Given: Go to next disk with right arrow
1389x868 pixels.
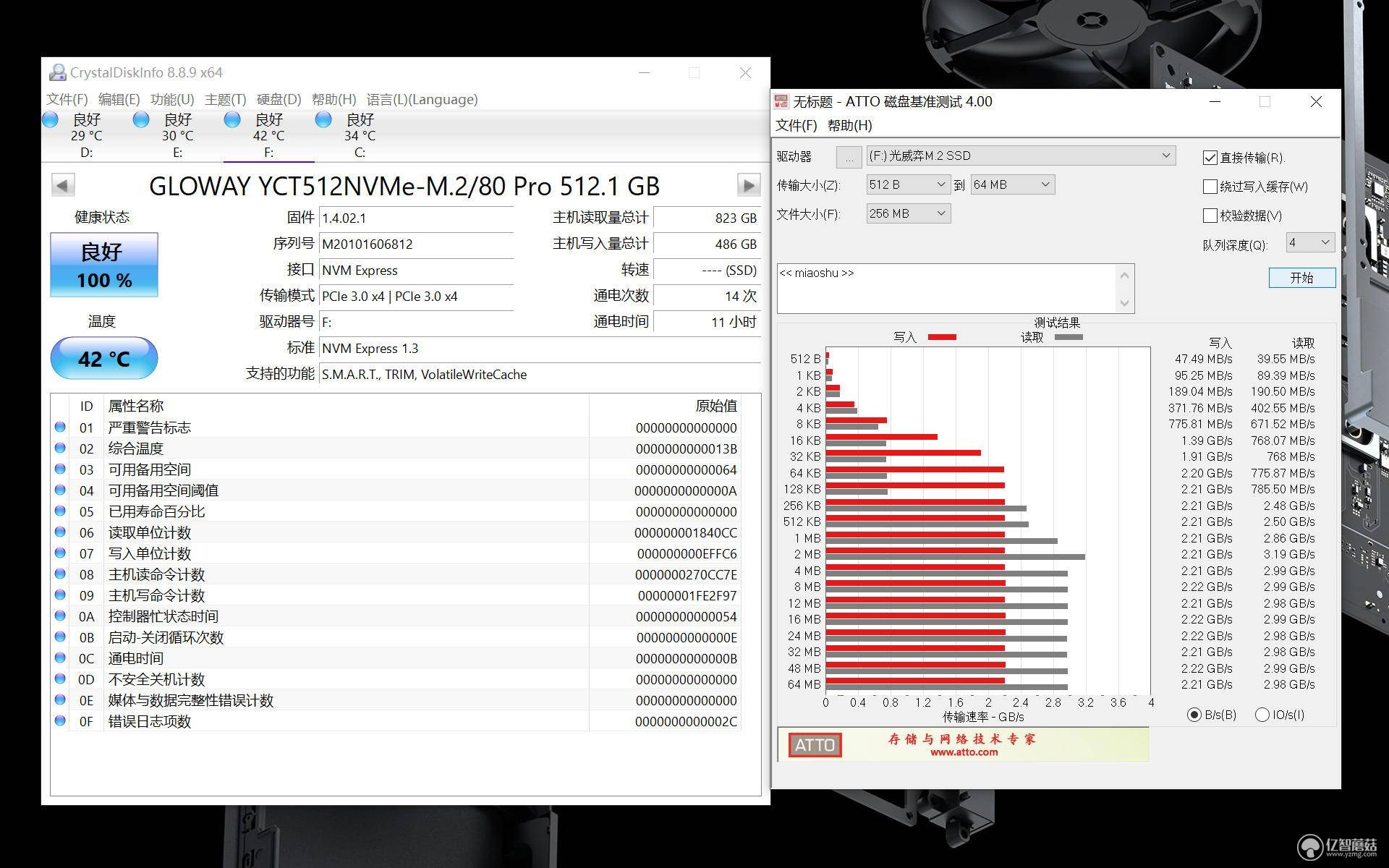Looking at the screenshot, I should tap(749, 185).
